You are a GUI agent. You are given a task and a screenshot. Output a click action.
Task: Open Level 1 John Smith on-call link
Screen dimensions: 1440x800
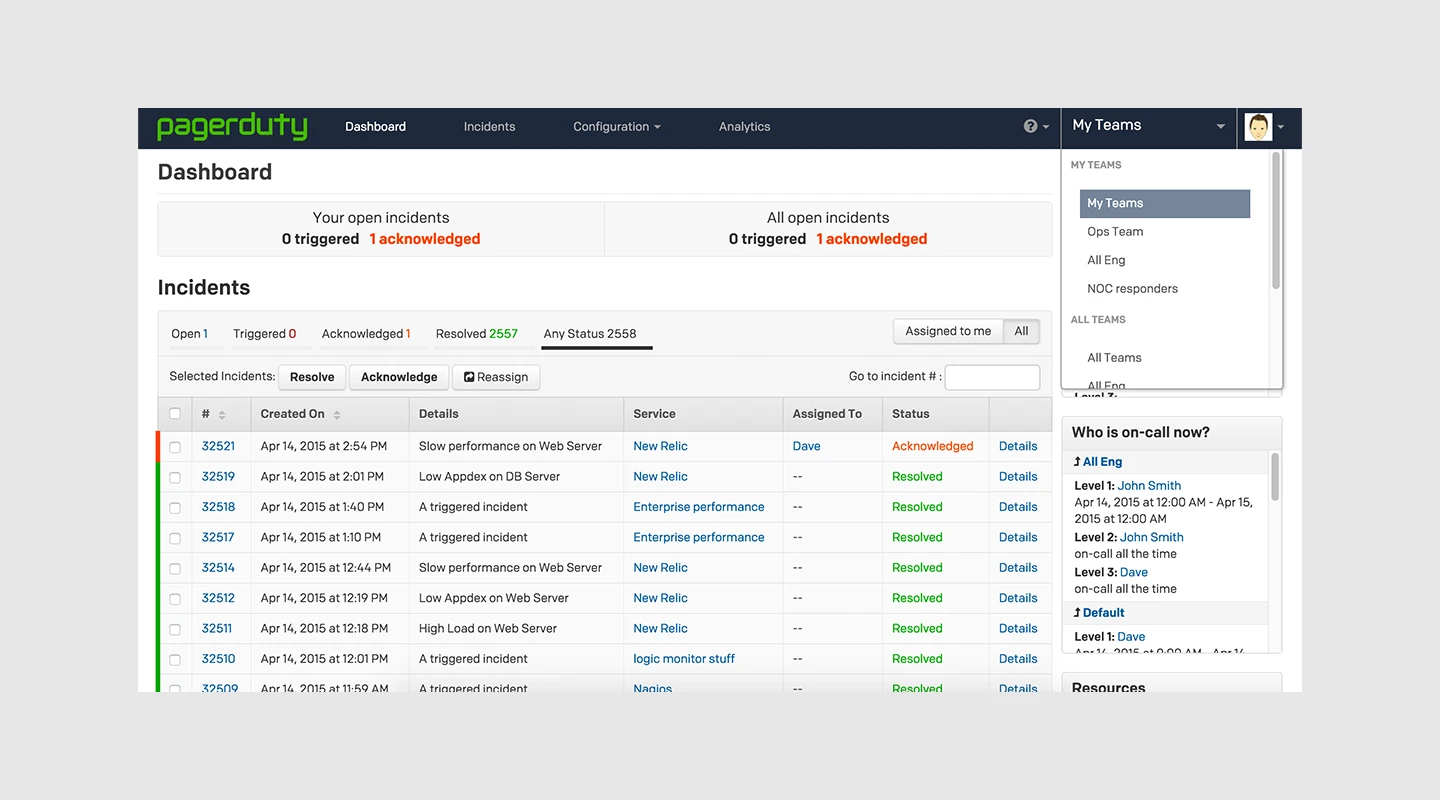coord(1149,486)
